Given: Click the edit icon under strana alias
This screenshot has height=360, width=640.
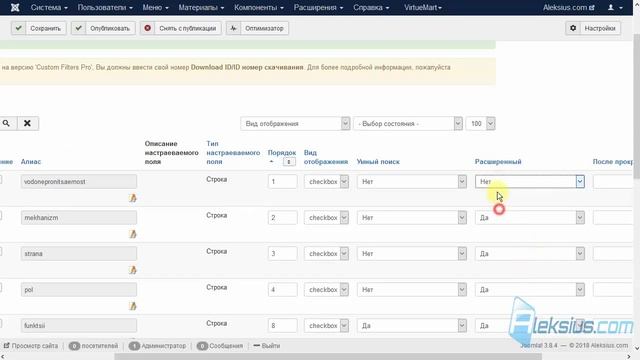Looking at the screenshot, I should [133, 270].
